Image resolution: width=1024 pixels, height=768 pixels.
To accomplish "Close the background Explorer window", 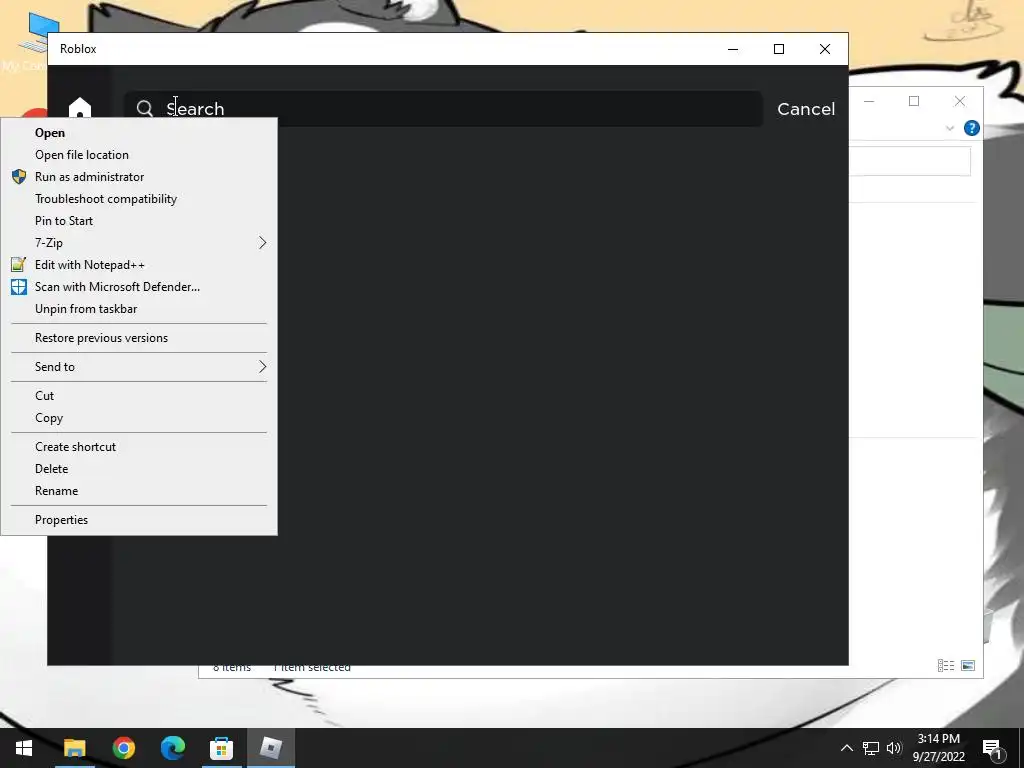I will tap(959, 101).
